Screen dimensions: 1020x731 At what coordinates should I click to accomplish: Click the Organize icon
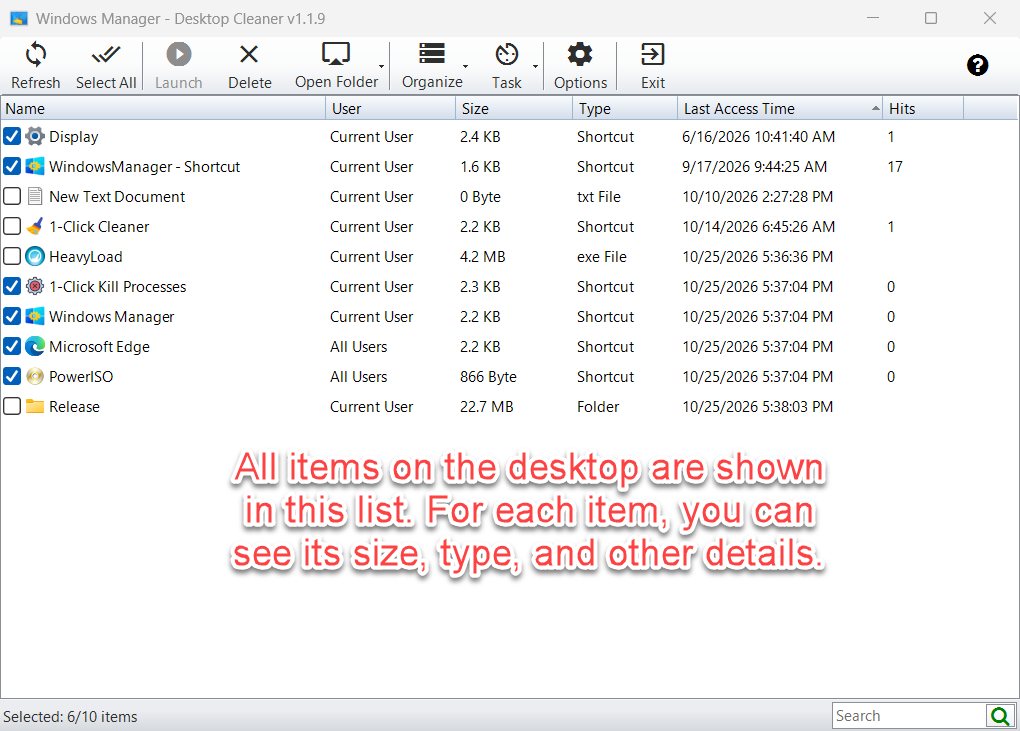click(x=432, y=53)
